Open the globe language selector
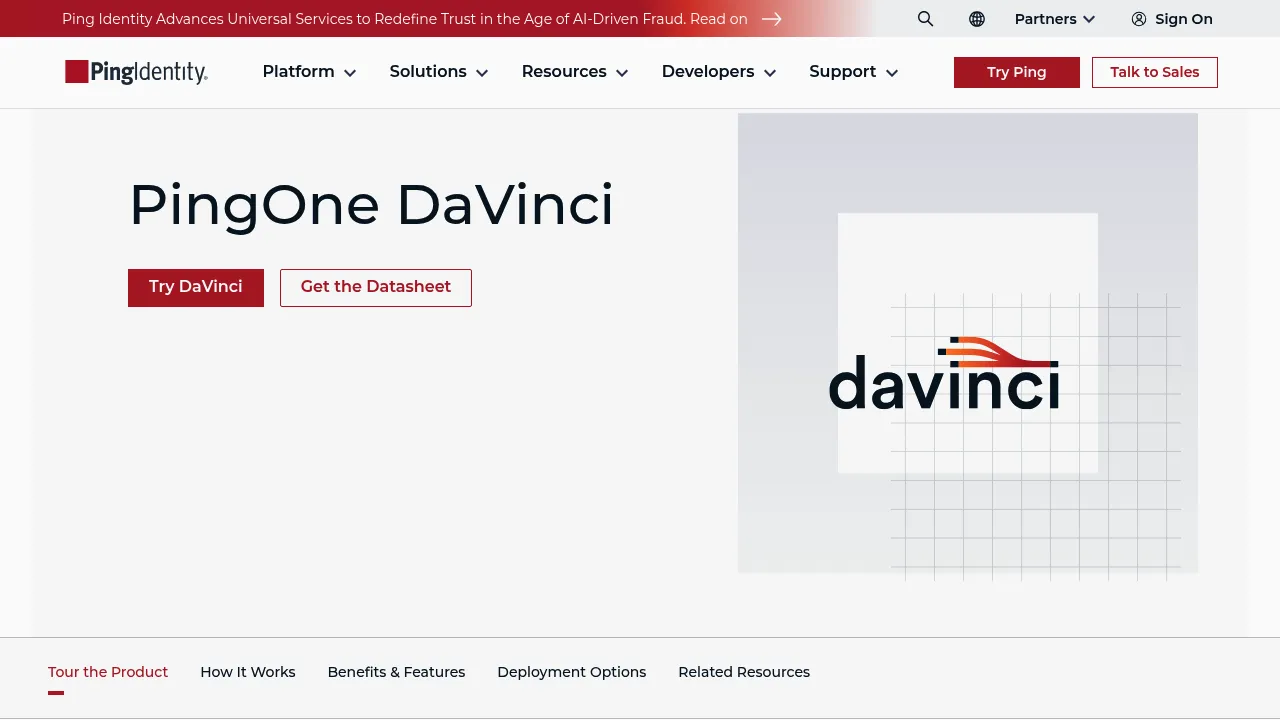The width and height of the screenshot is (1280, 720). 977,19
